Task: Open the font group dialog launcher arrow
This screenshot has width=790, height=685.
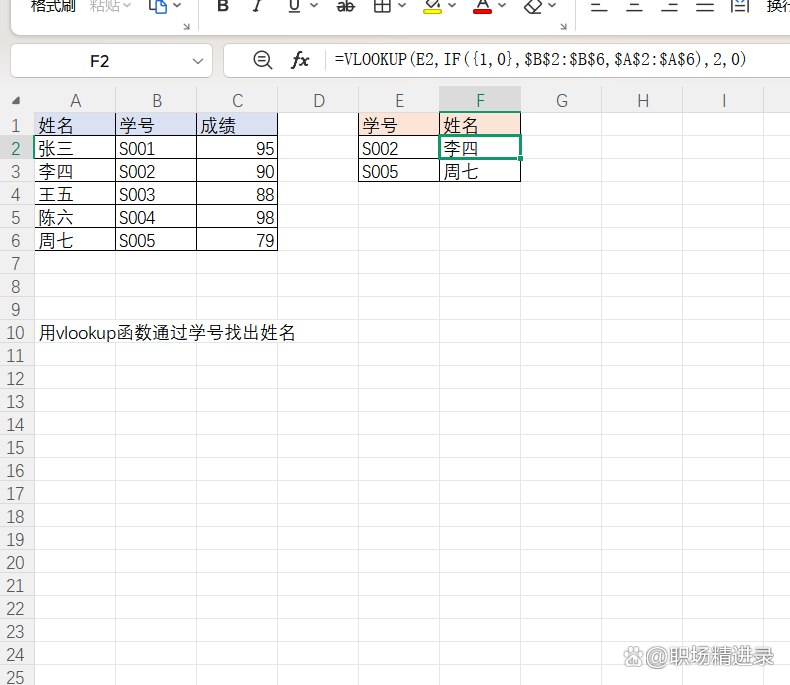Action: 563,27
